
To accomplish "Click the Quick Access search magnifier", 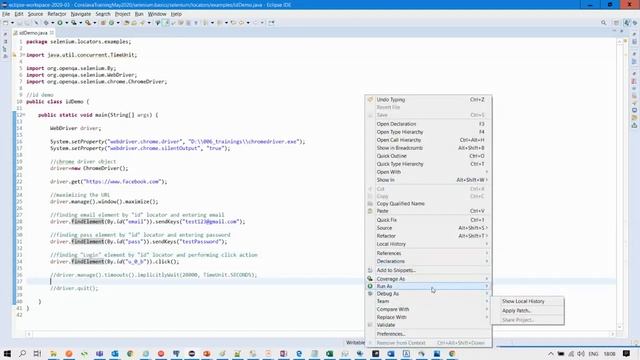I will pyautogui.click(x=604, y=23).
